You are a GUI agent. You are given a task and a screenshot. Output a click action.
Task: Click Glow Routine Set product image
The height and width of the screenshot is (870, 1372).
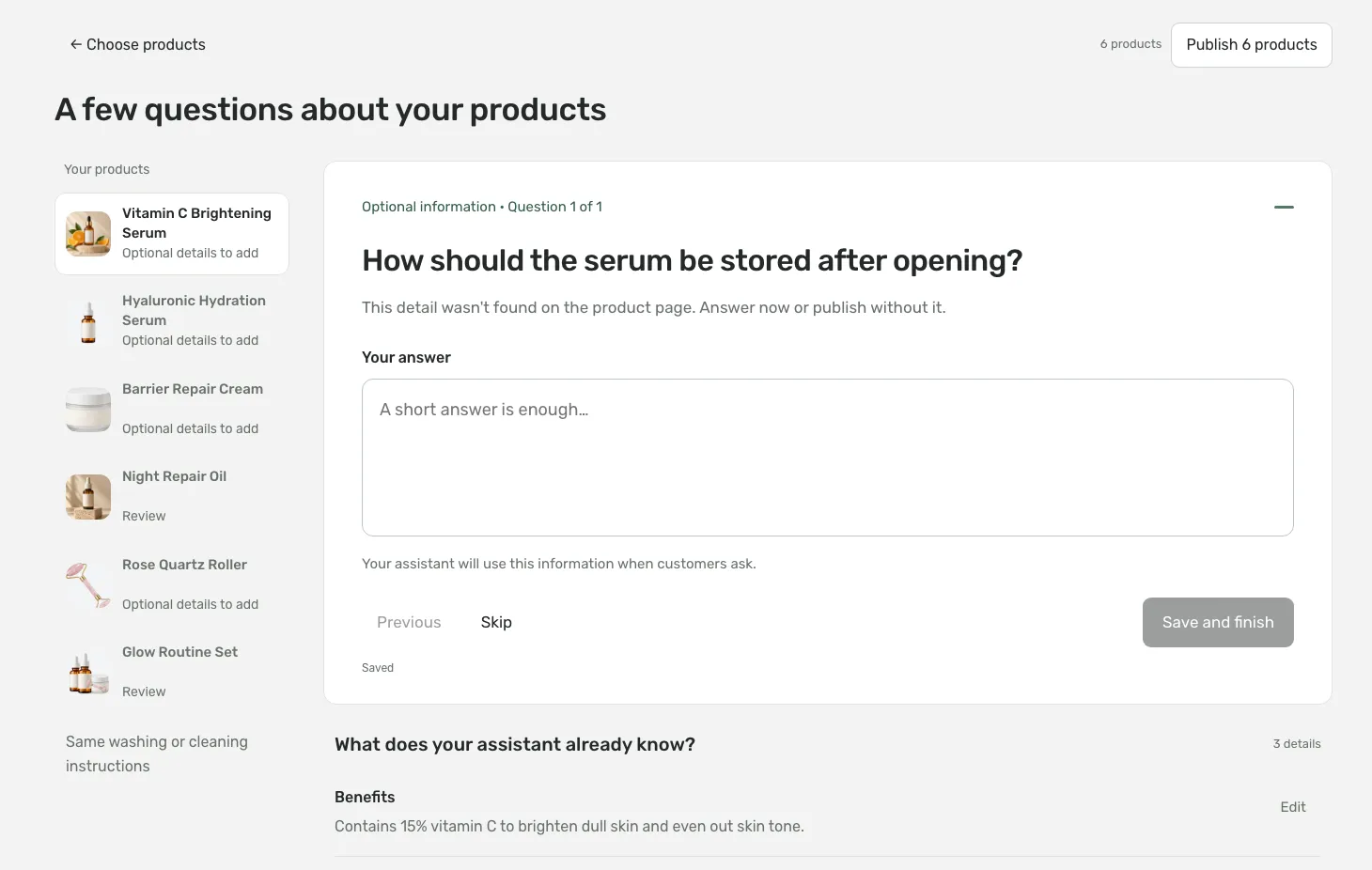[88, 673]
